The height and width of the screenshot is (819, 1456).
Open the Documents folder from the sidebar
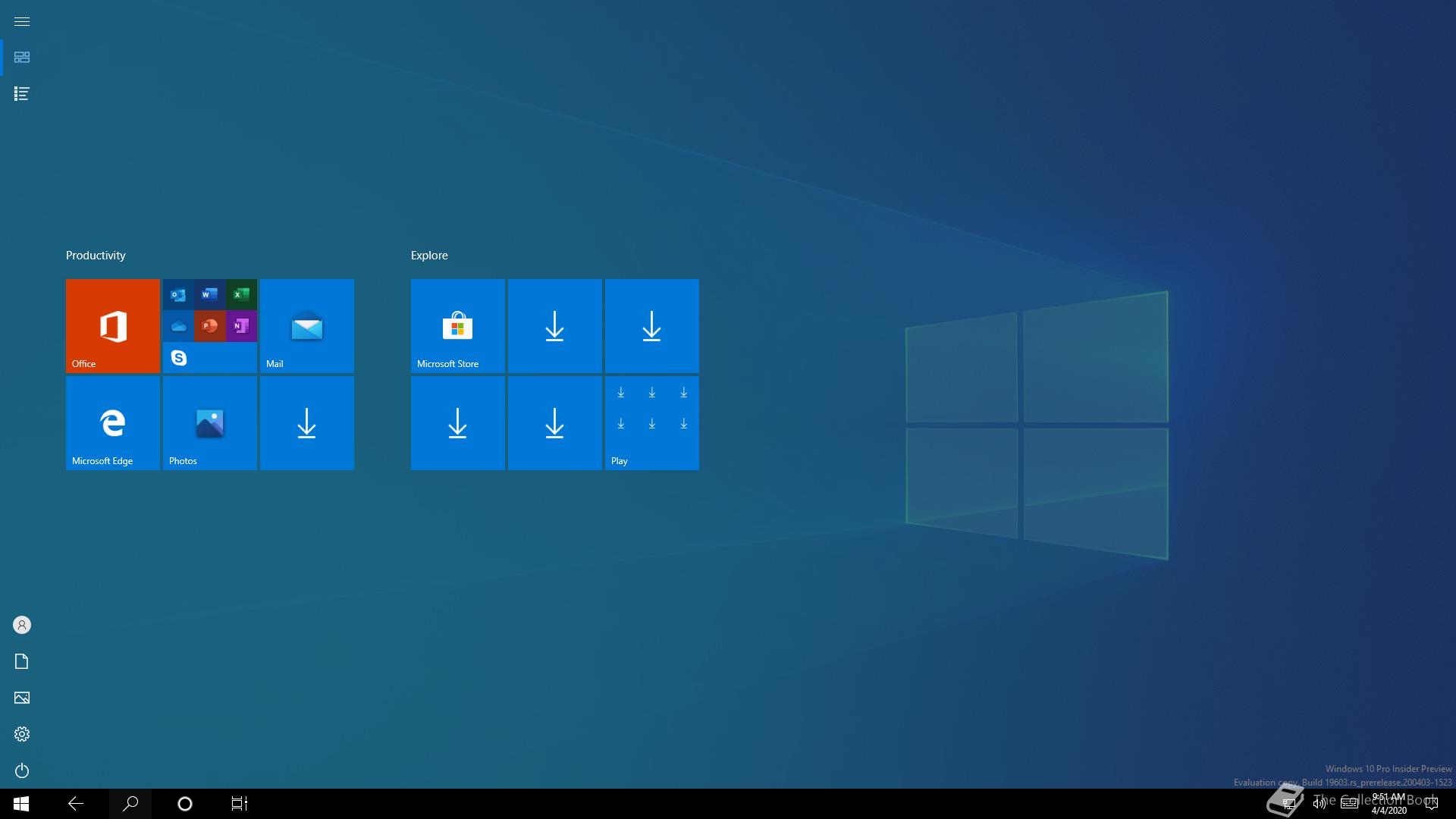22,661
